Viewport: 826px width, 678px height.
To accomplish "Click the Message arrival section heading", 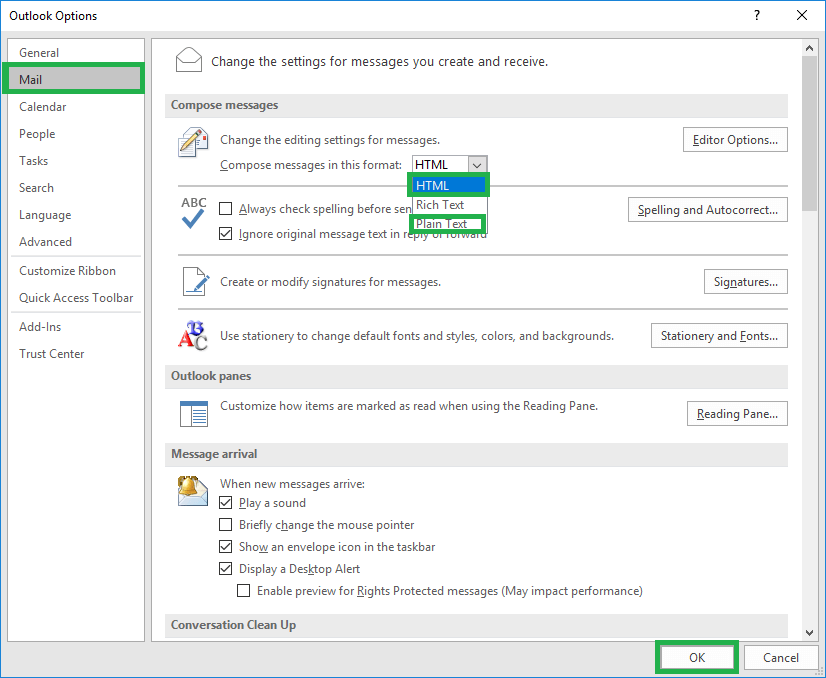I will (x=214, y=454).
